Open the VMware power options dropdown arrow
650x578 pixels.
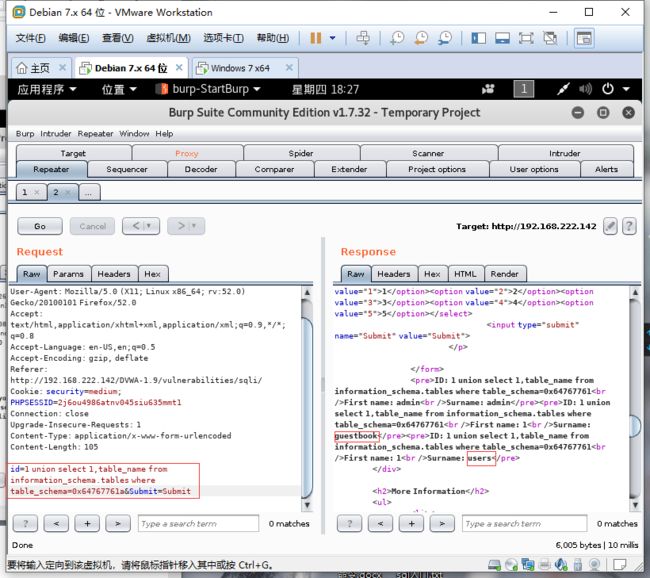(x=332, y=38)
